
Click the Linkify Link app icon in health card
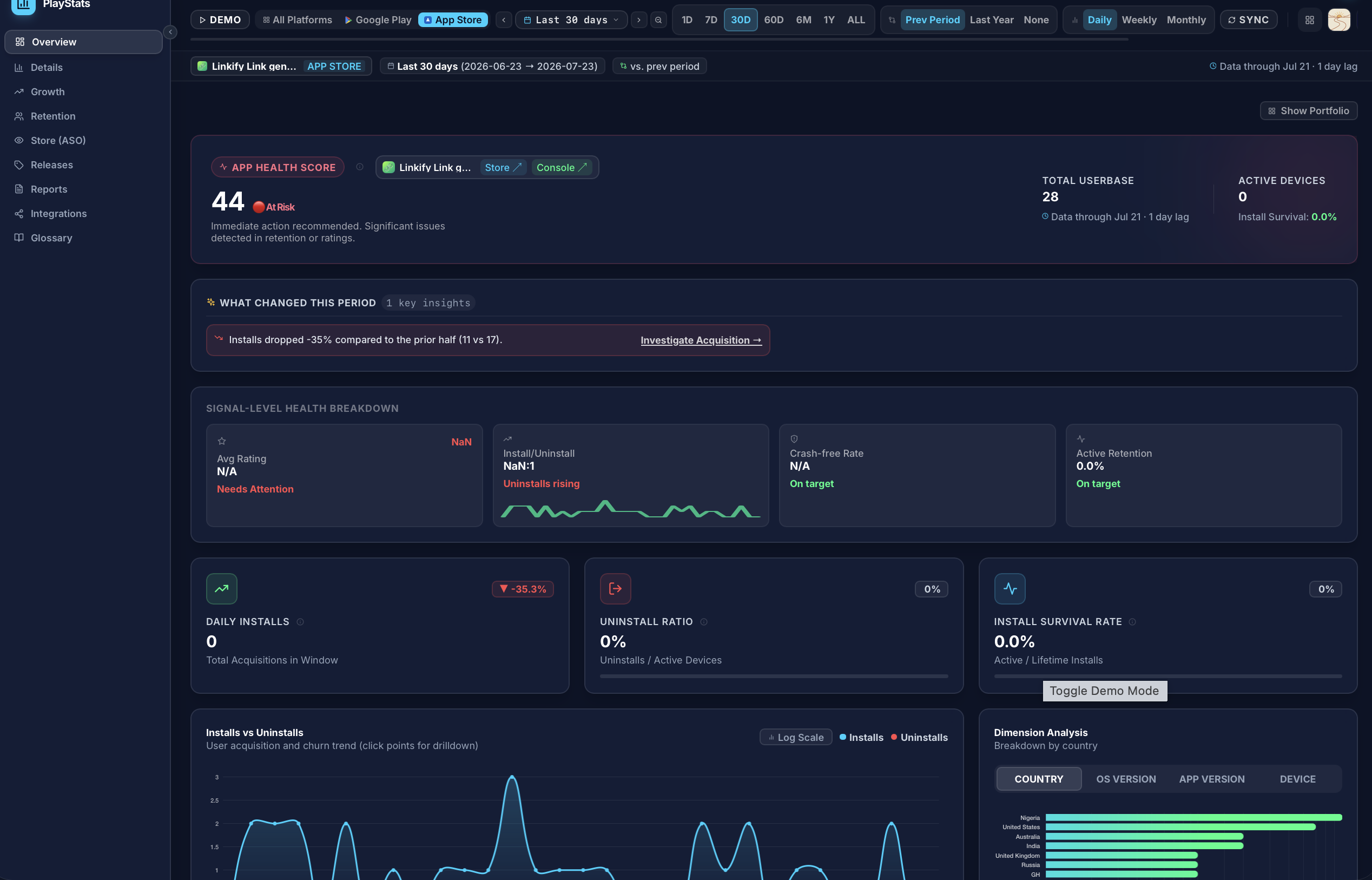click(388, 167)
